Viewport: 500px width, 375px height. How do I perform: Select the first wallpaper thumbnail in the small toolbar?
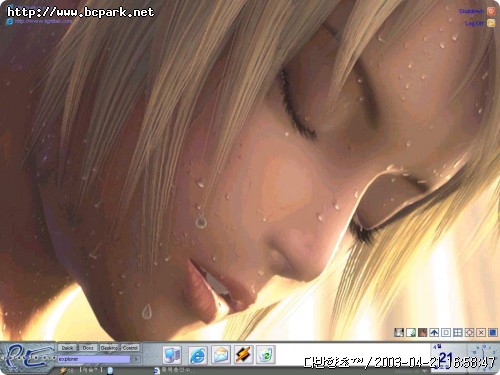click(x=399, y=332)
